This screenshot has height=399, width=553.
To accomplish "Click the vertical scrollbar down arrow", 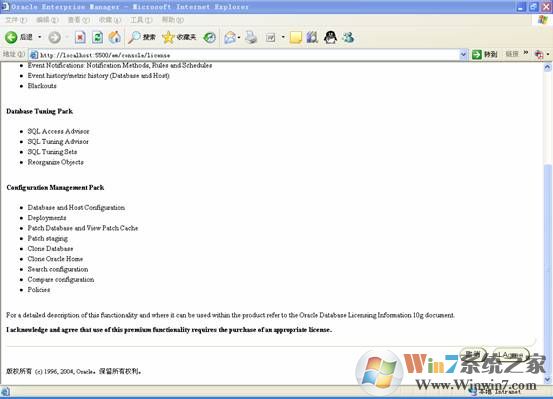I will click(547, 380).
